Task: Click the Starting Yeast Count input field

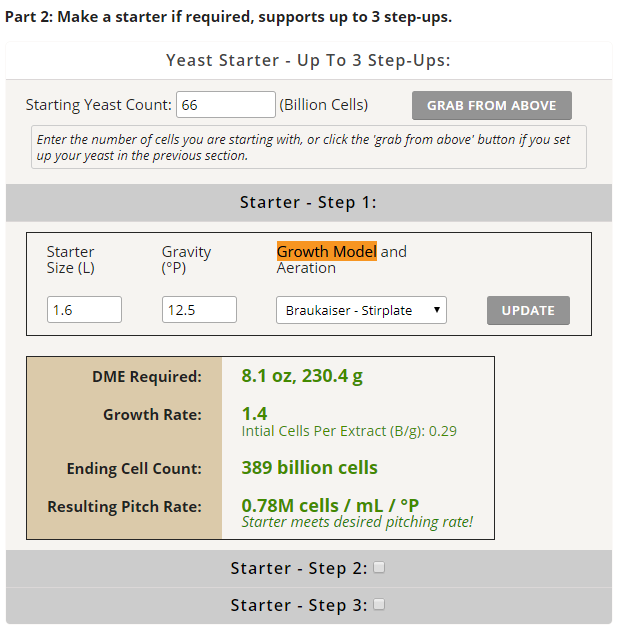Action: (225, 105)
